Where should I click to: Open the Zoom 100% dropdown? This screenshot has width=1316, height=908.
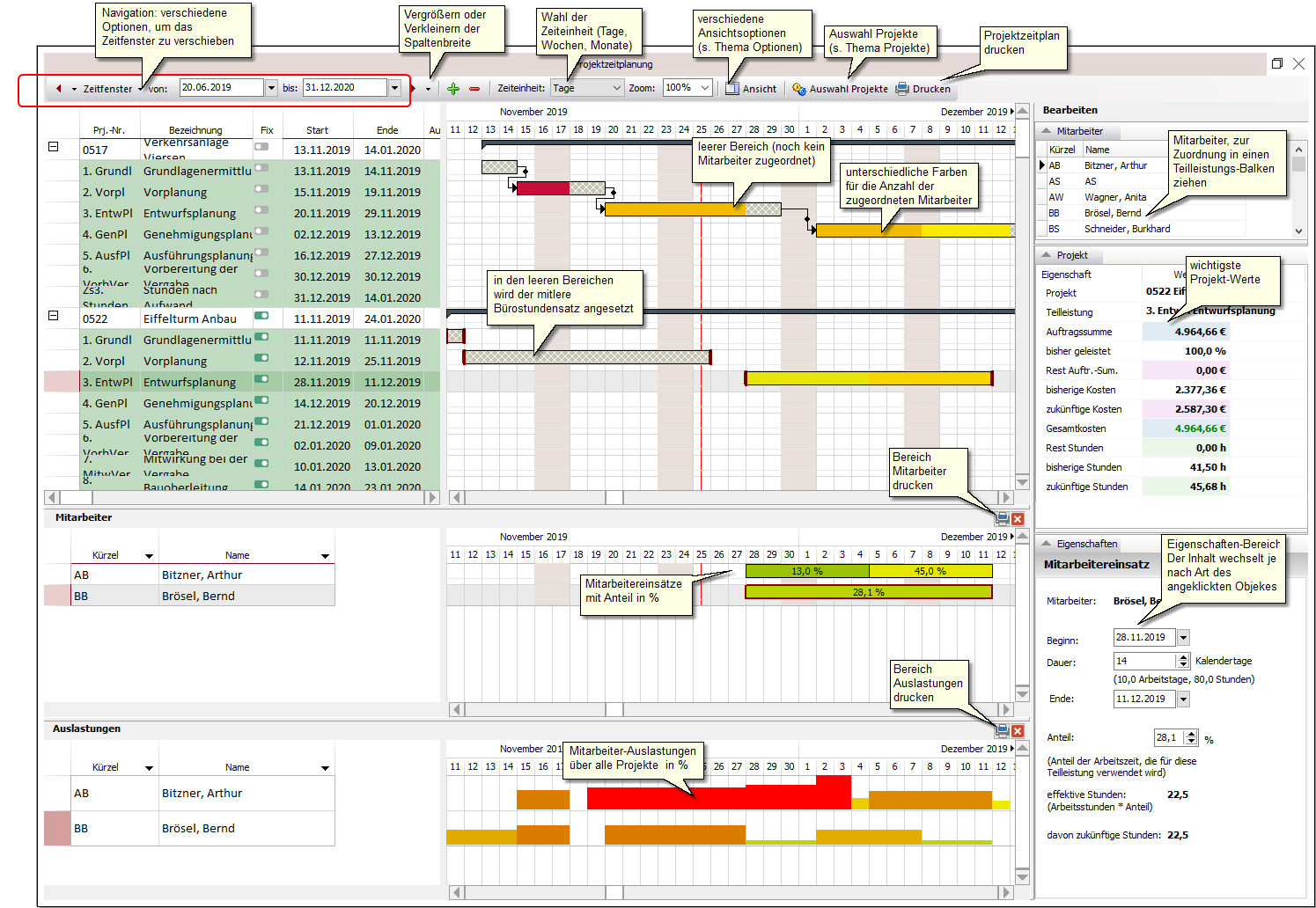pyautogui.click(x=687, y=88)
